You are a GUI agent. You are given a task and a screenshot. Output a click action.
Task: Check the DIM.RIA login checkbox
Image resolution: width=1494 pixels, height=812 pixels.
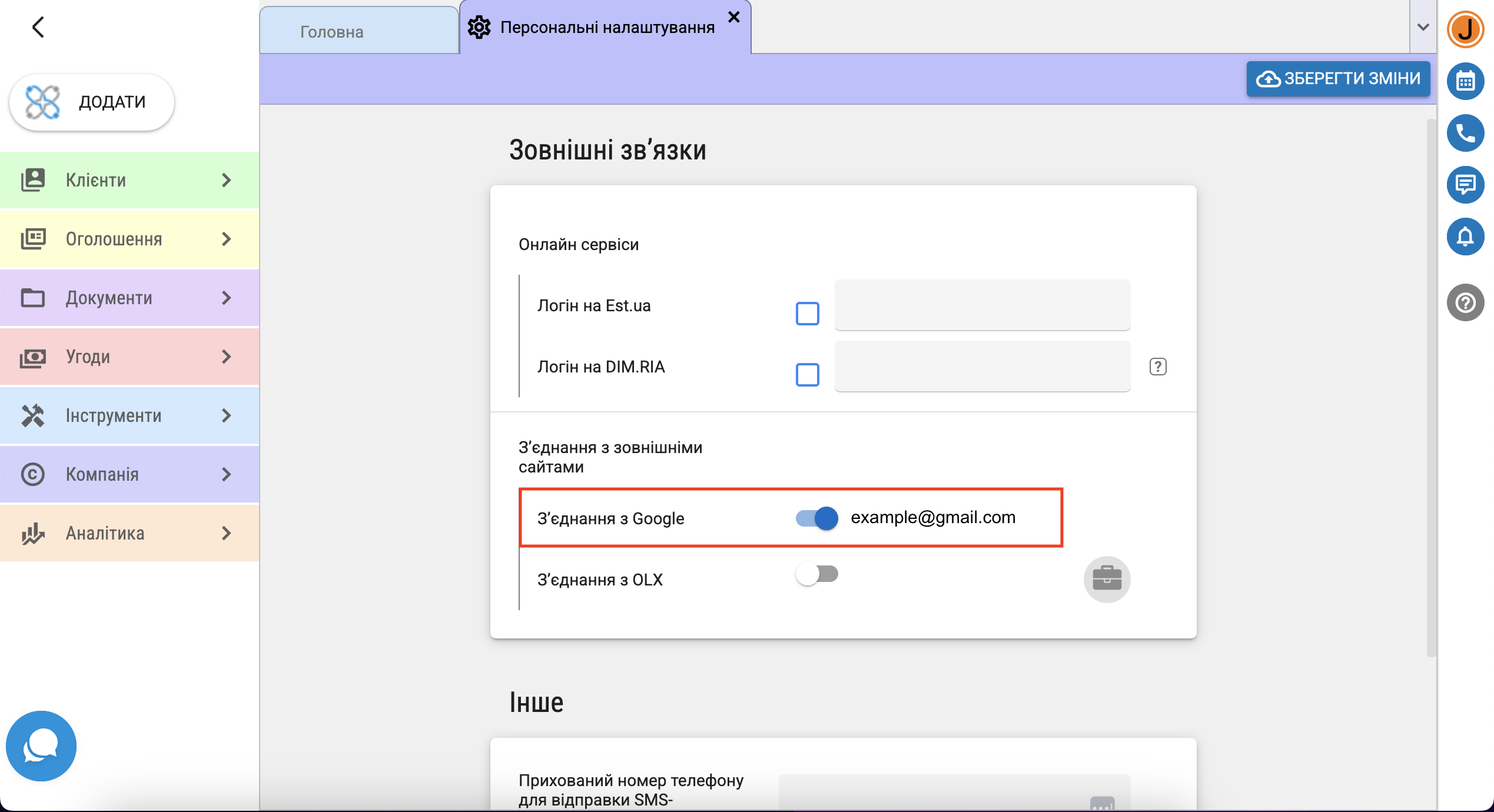point(807,375)
